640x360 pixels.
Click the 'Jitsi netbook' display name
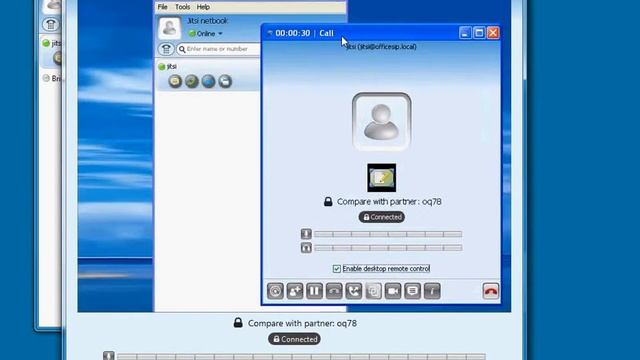207,21
